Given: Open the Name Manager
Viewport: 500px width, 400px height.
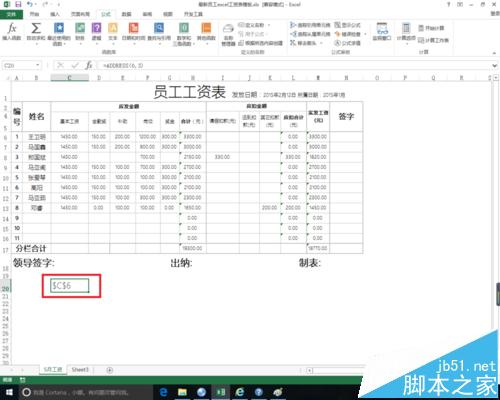Looking at the screenshot, I should coord(228,34).
